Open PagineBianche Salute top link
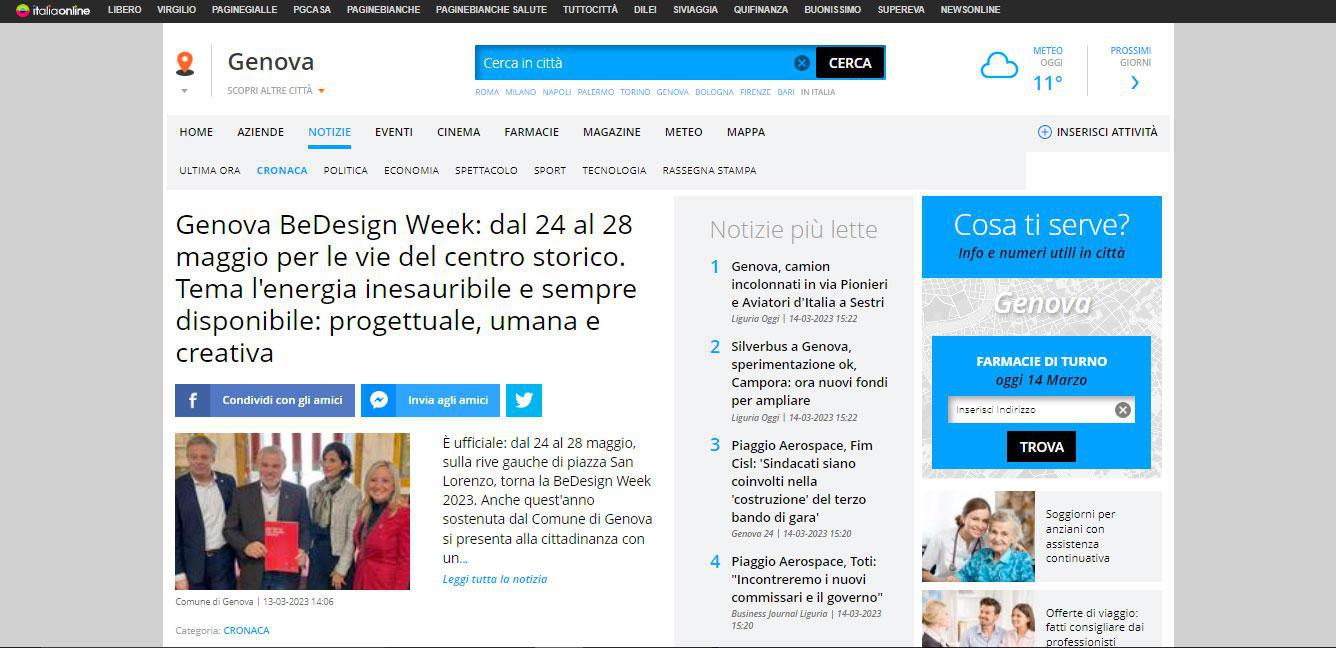Viewport: 1336px width, 648px height. tap(491, 10)
